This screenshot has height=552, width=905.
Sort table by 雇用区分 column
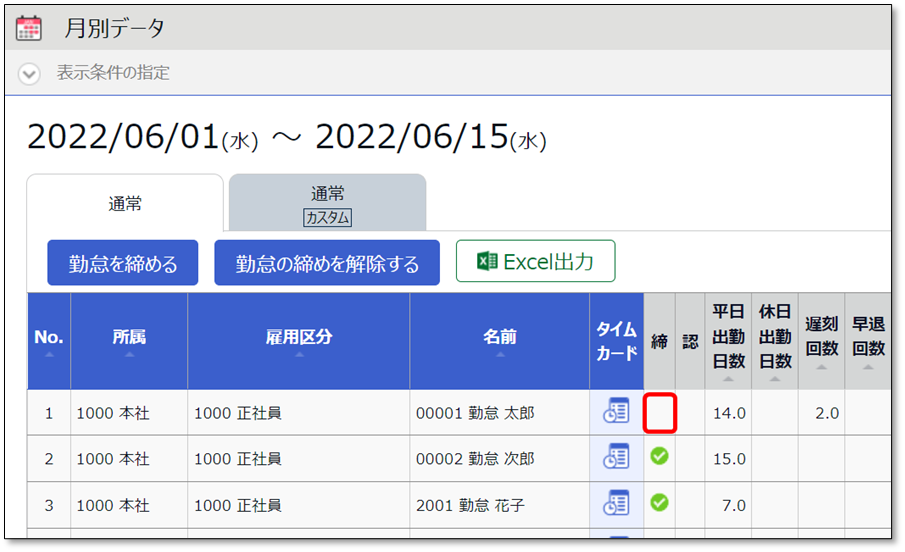298,340
